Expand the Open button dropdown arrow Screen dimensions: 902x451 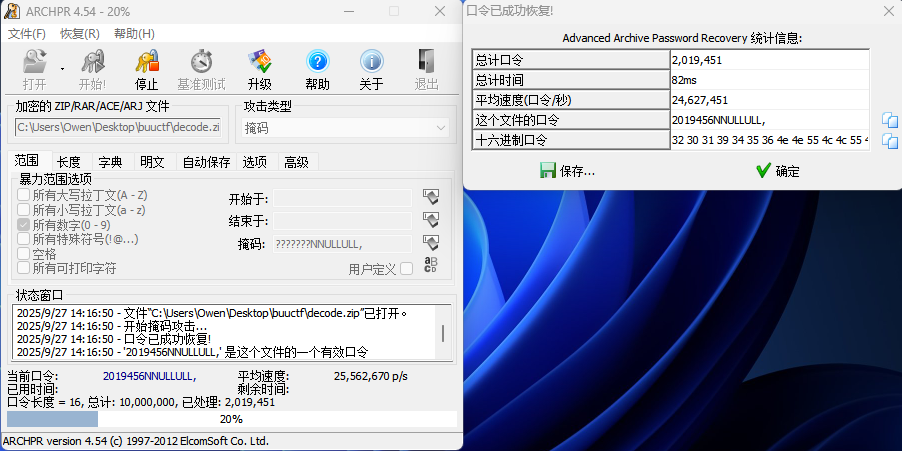tap(62, 69)
